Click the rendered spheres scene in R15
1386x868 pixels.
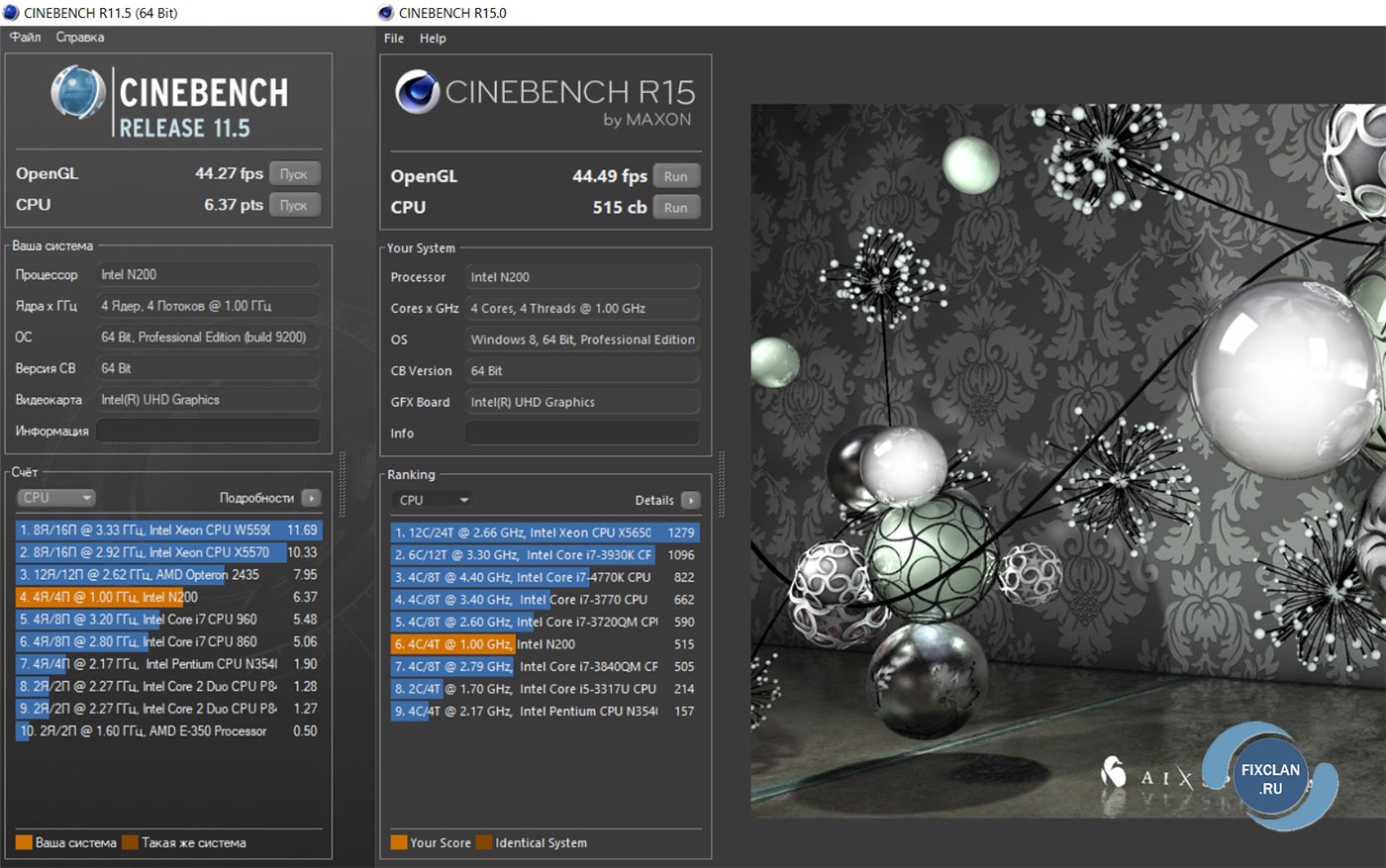(x=1068, y=461)
